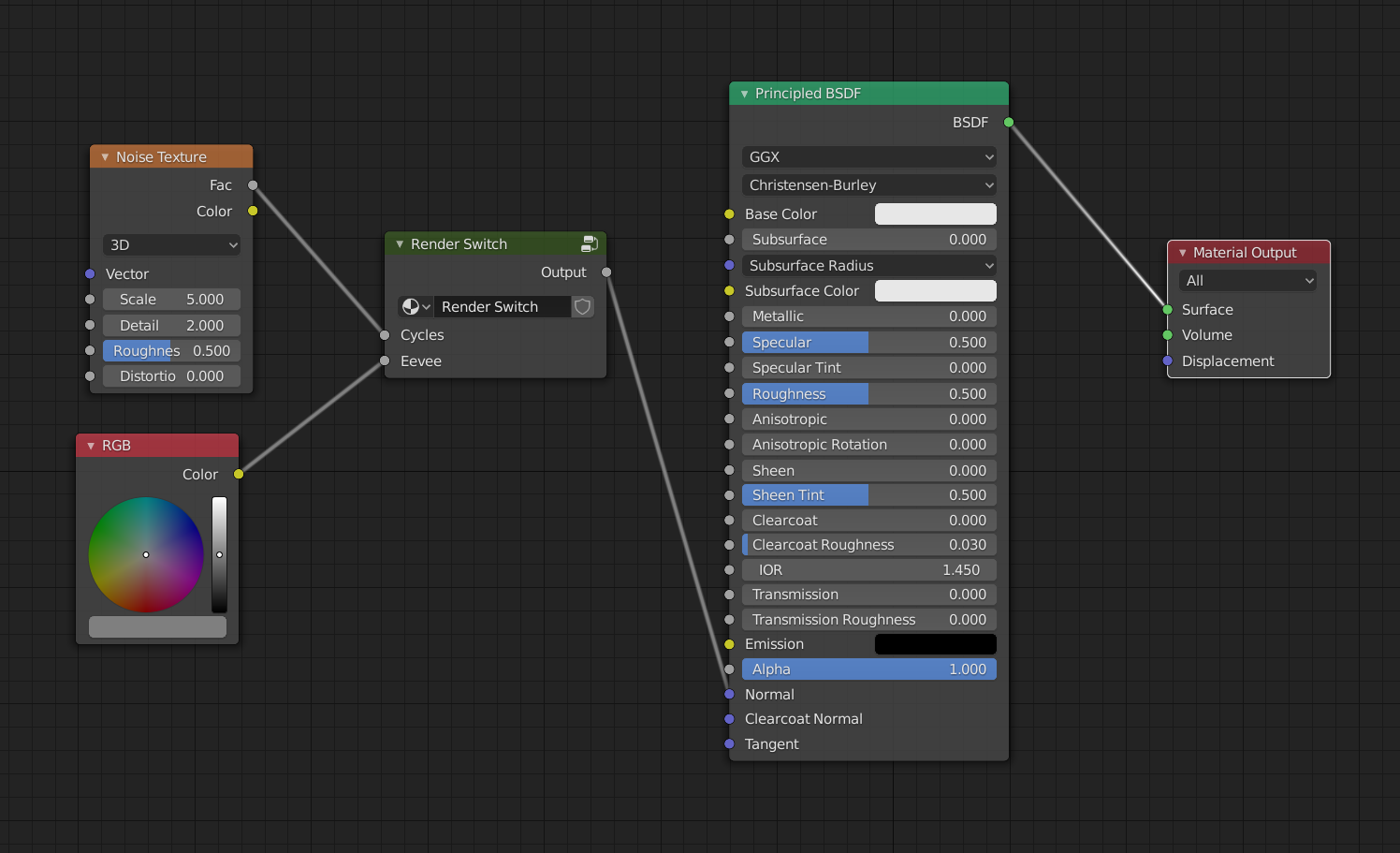The image size is (1400, 853).
Task: Click the Noise Texture Detail field
Action: [171, 326]
